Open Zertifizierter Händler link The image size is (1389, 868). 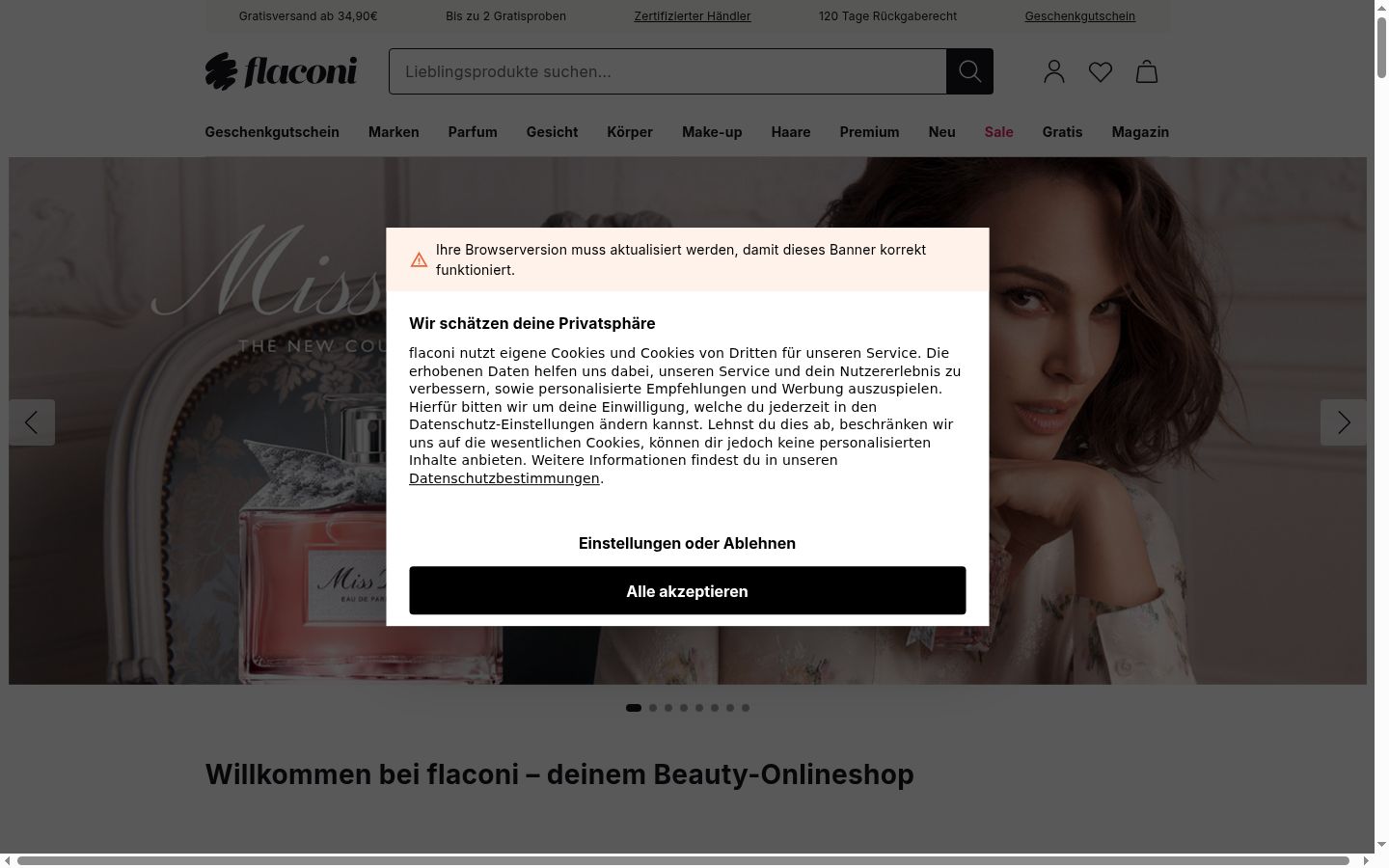pyautogui.click(x=693, y=16)
